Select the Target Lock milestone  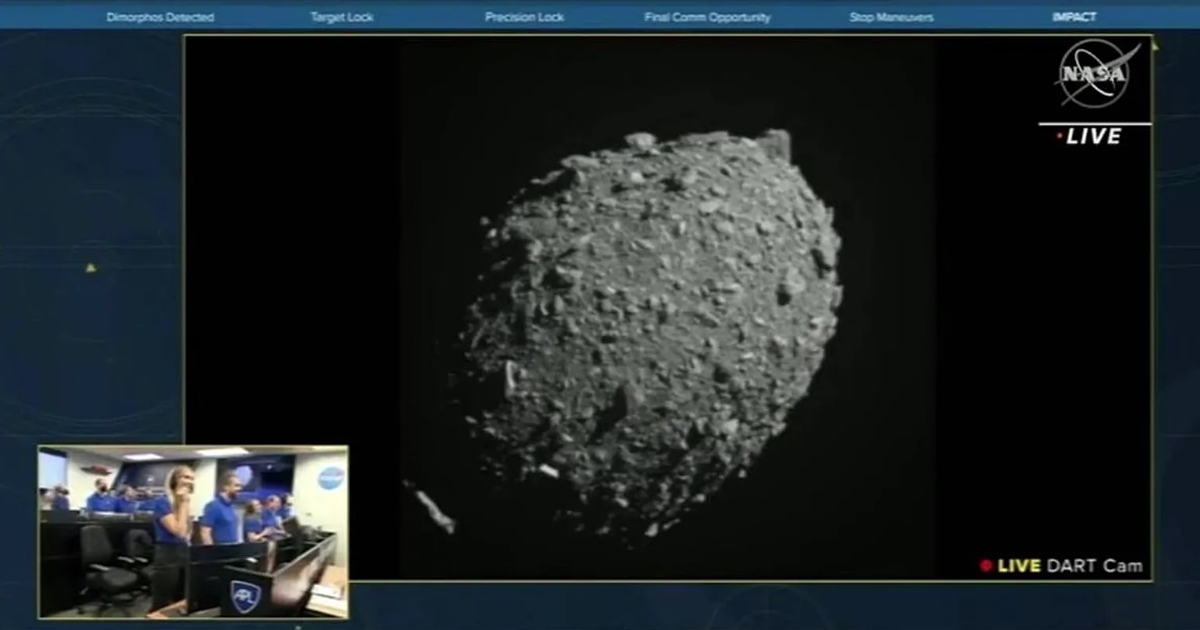pyautogui.click(x=341, y=17)
